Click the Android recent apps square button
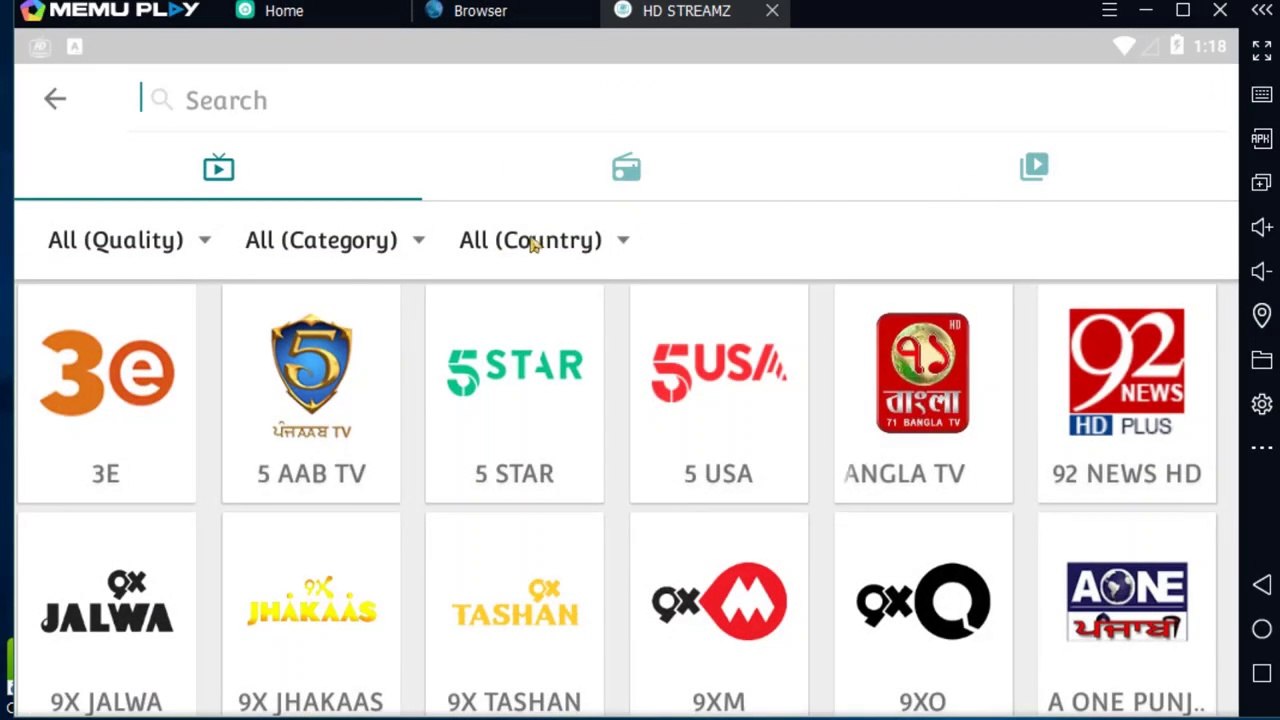Screen dimensions: 1280x720 1262,673
